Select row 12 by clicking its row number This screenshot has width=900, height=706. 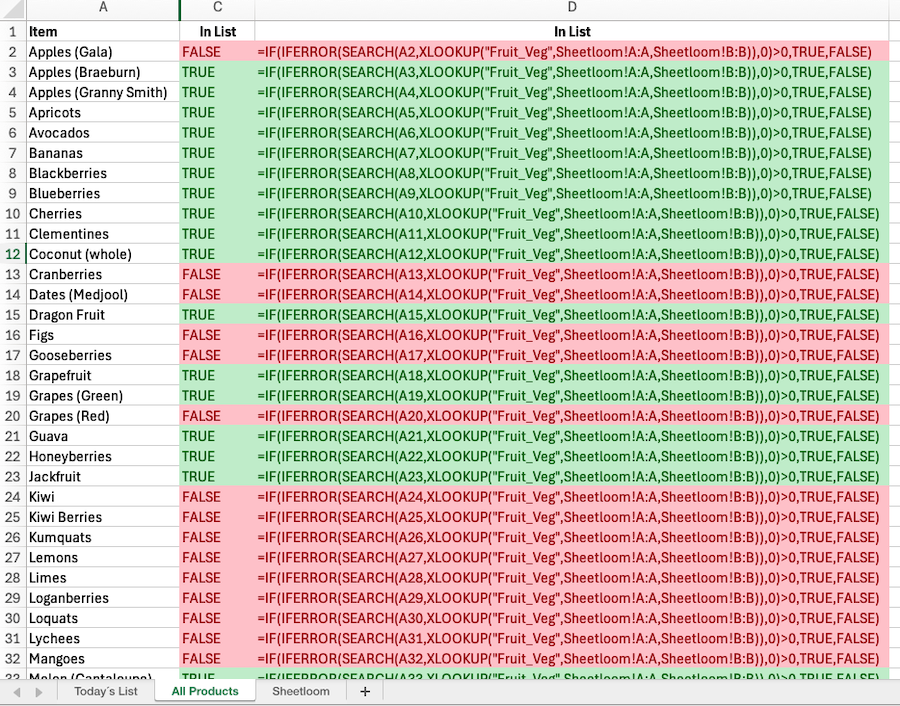14,254
